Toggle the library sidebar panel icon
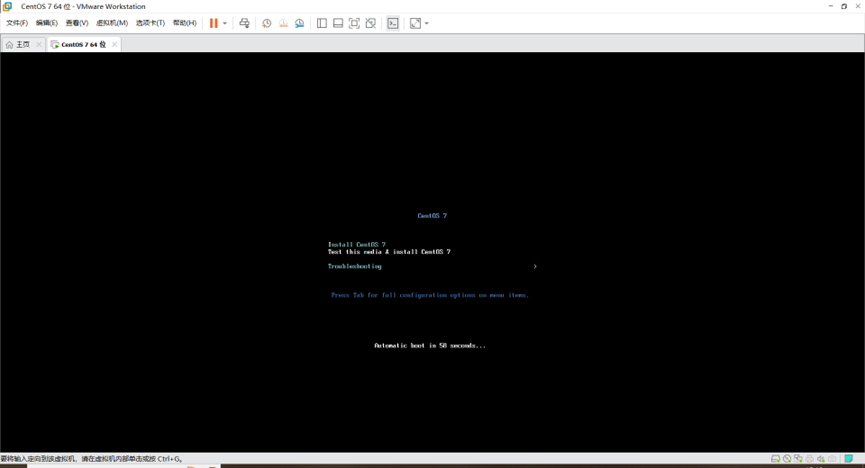 [x=322, y=23]
